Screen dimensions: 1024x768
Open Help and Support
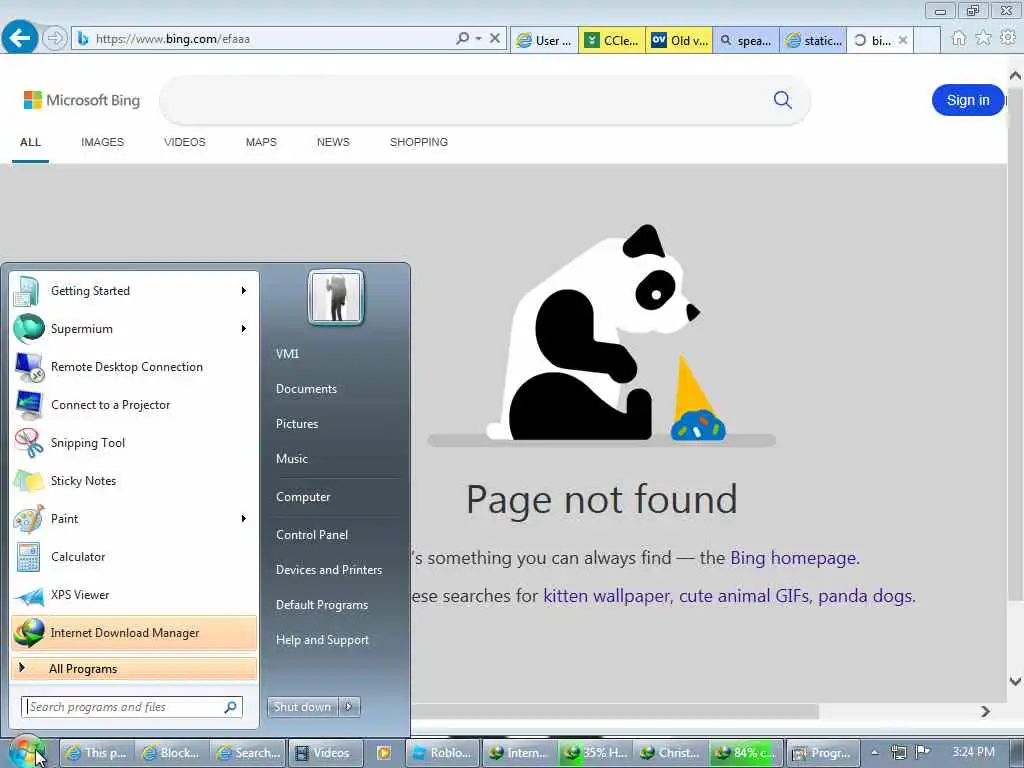click(x=322, y=640)
